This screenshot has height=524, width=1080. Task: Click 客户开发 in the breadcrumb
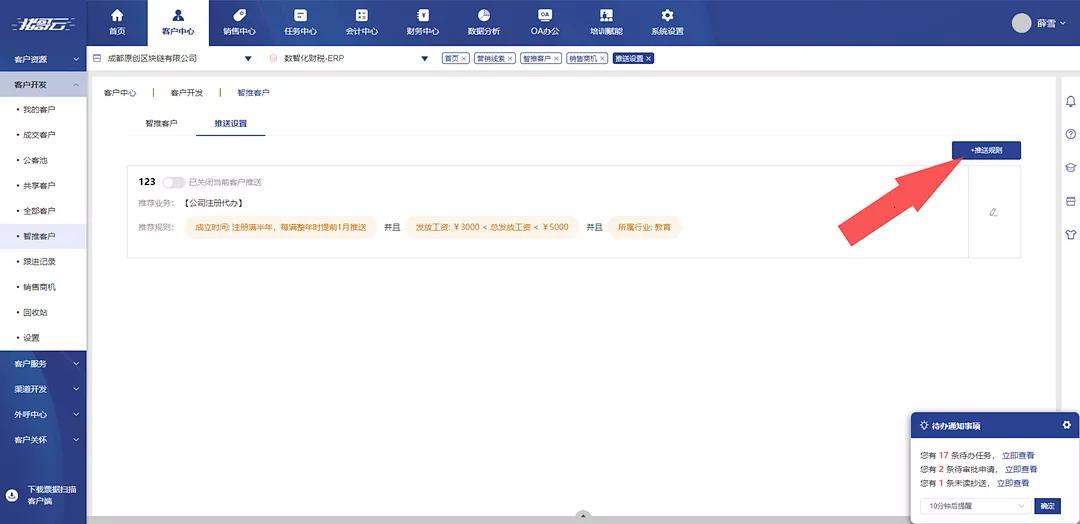pos(187,92)
